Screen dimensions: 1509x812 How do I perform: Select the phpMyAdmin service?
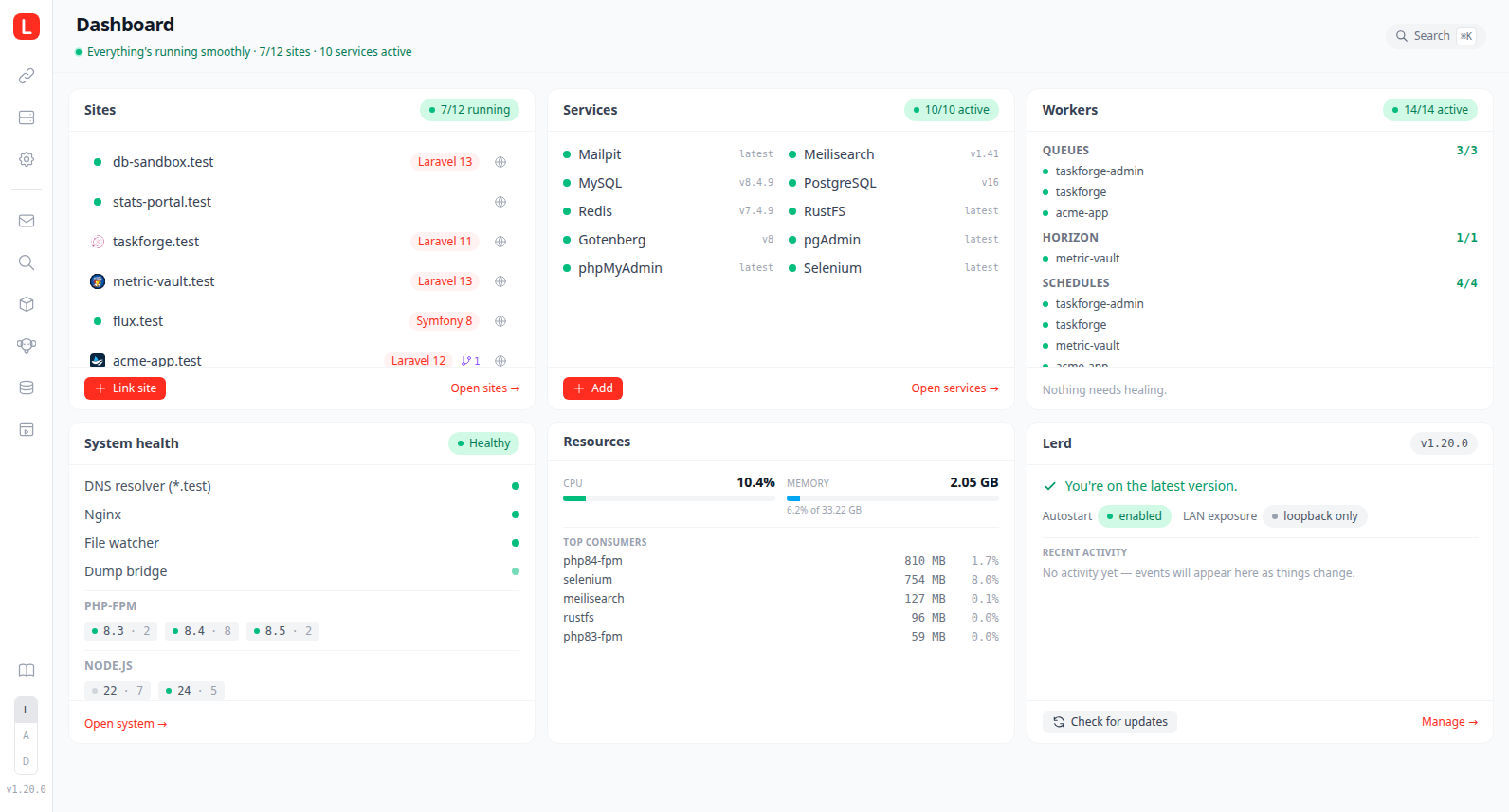[668, 268]
